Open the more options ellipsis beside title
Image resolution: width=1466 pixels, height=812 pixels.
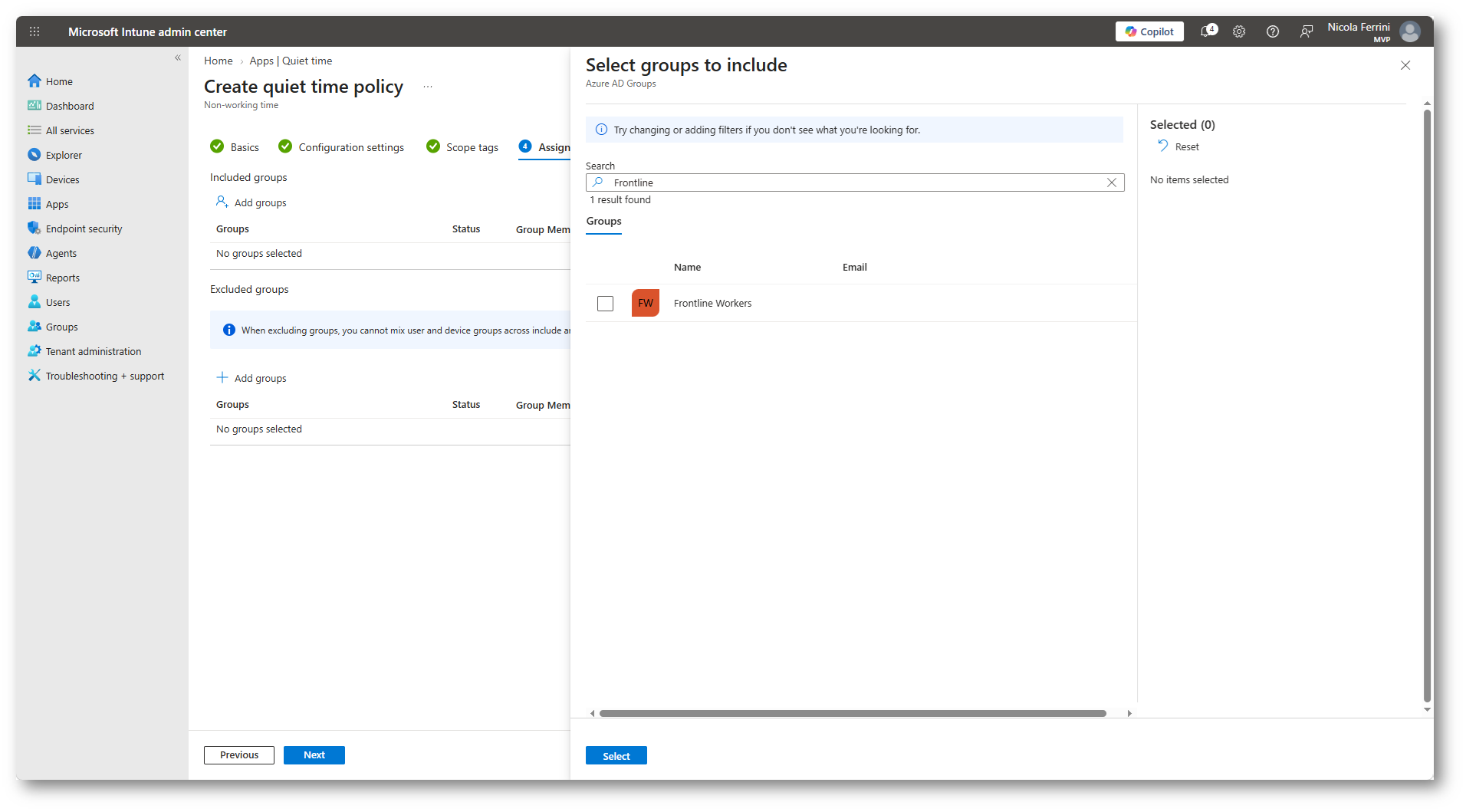click(428, 87)
